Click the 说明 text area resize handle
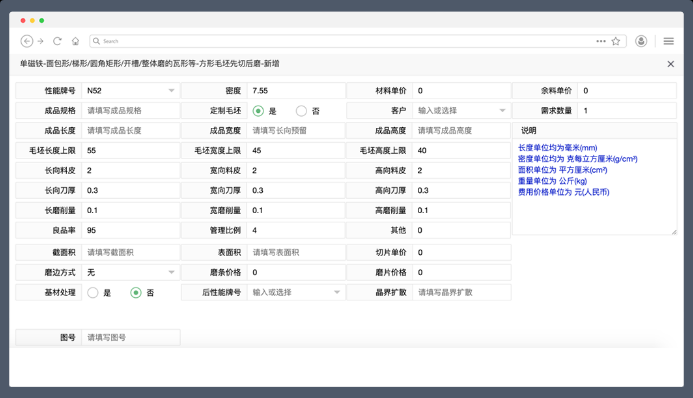Screen dimensions: 693x398 [x=674, y=231]
